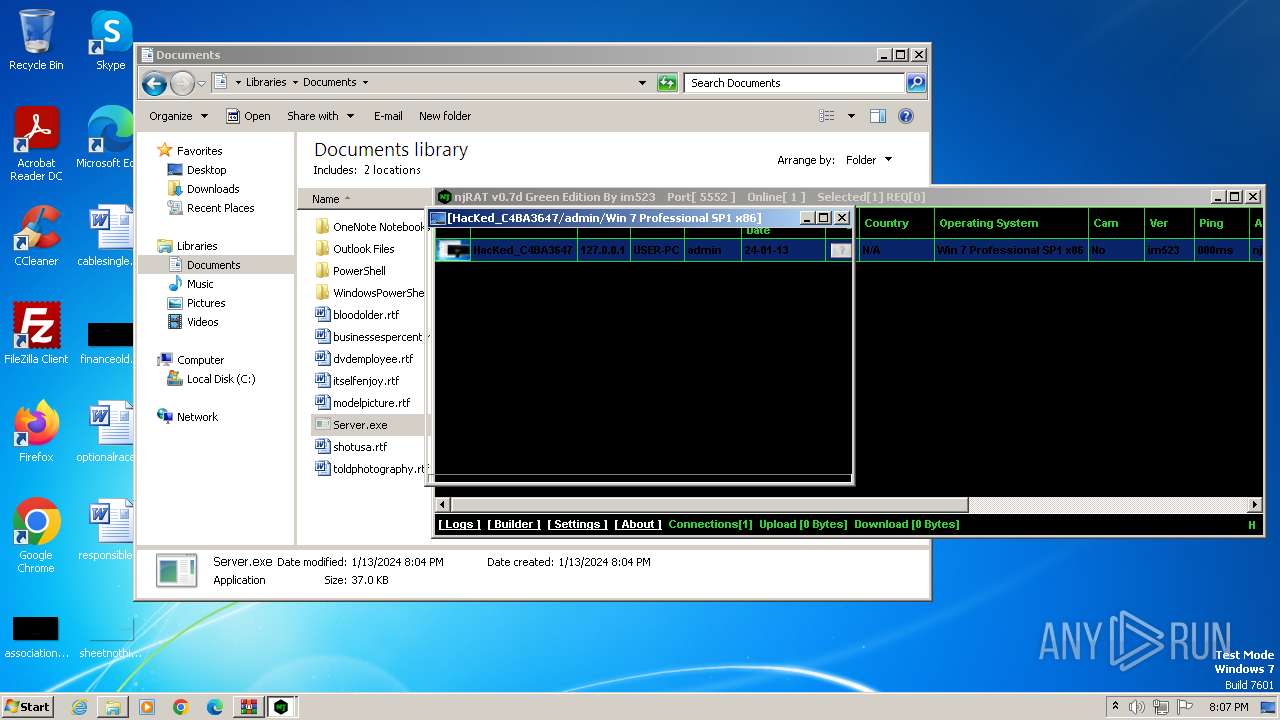This screenshot has height=720, width=1280.
Task: Click the Search Documents magnifier button
Action: pos(916,83)
